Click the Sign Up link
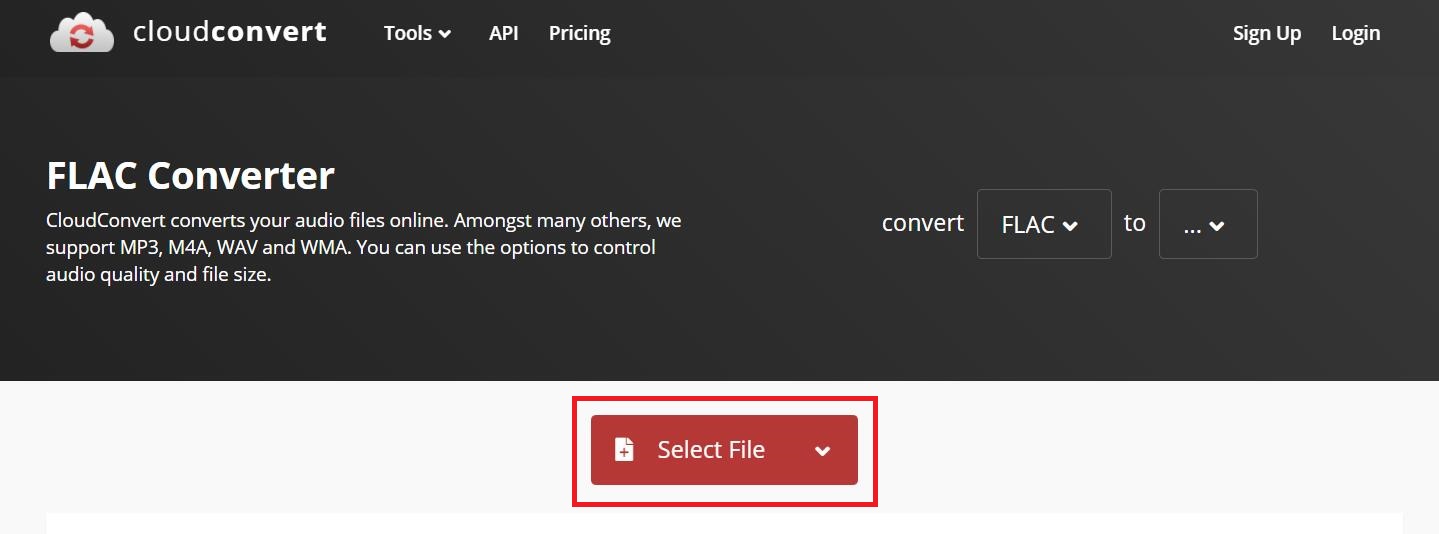Image resolution: width=1439 pixels, height=534 pixels. (x=1266, y=33)
